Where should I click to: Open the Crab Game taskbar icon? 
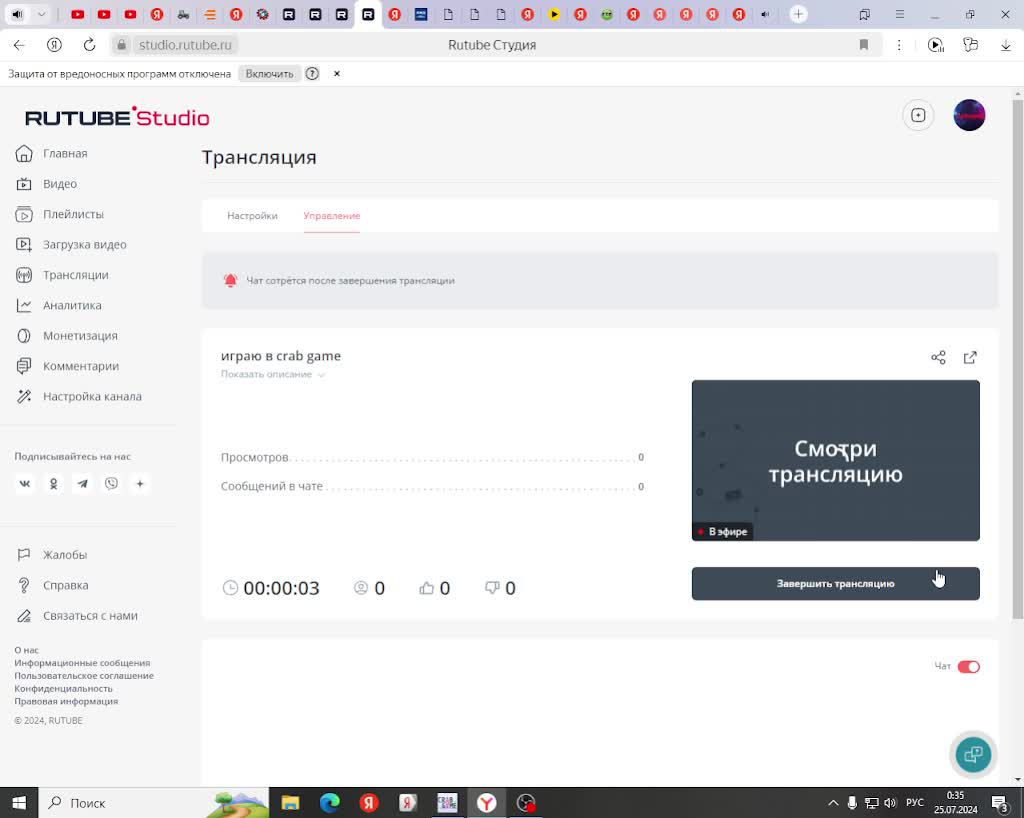(447, 802)
